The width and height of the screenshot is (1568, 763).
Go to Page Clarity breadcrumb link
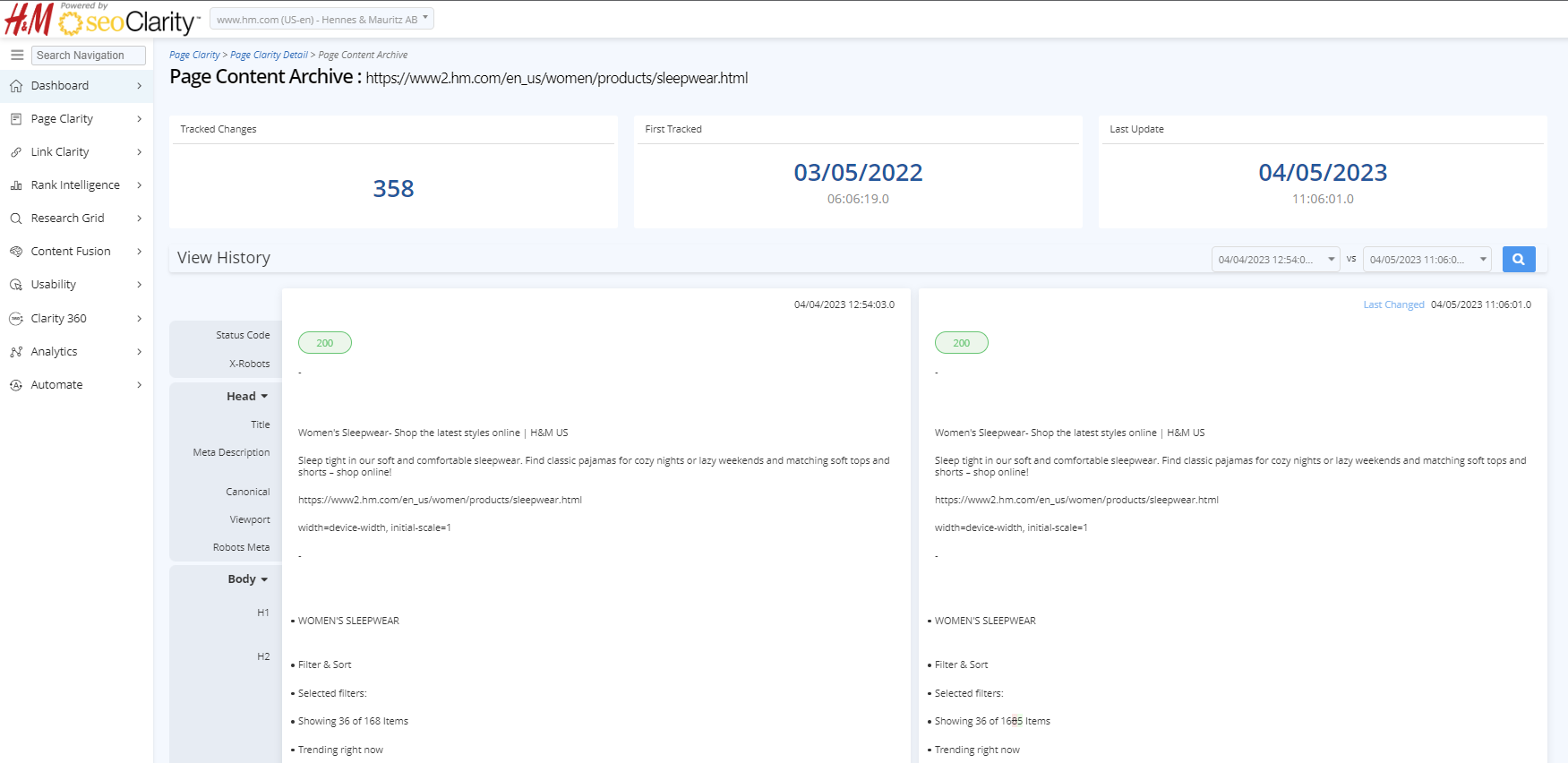tap(194, 56)
